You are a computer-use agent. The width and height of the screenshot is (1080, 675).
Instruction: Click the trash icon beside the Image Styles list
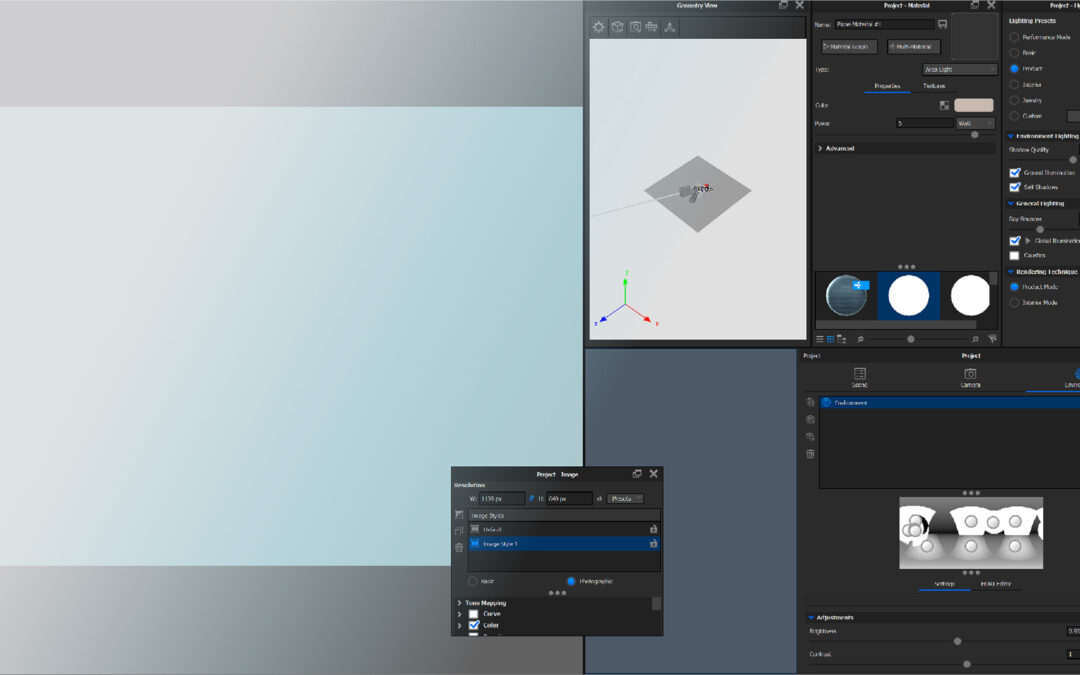pos(459,548)
